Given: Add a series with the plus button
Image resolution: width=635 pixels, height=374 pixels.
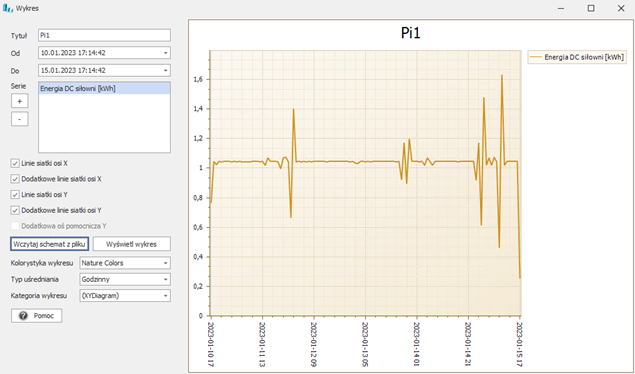Looking at the screenshot, I should click(x=19, y=101).
